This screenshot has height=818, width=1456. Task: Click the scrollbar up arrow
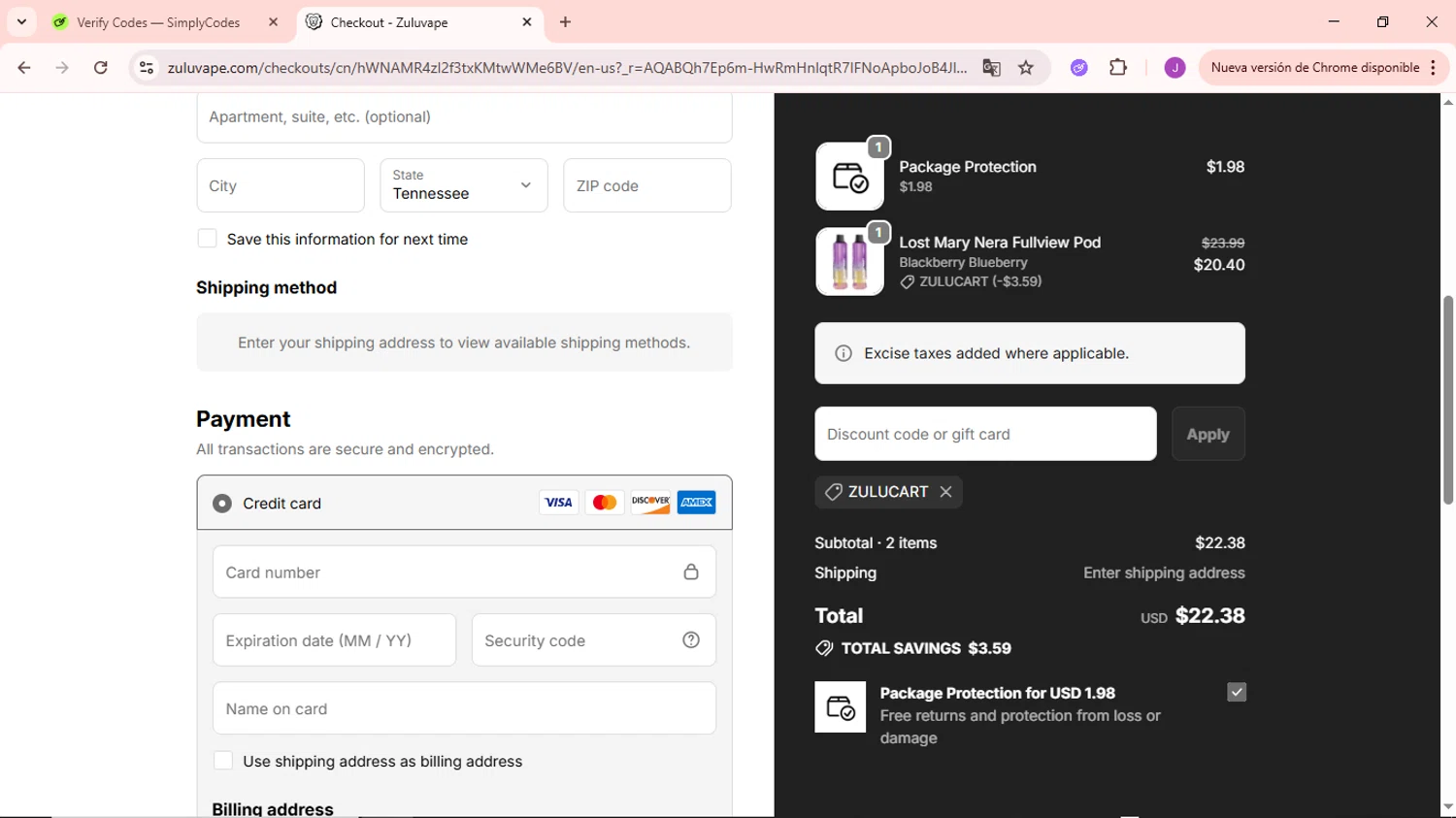1448,102
